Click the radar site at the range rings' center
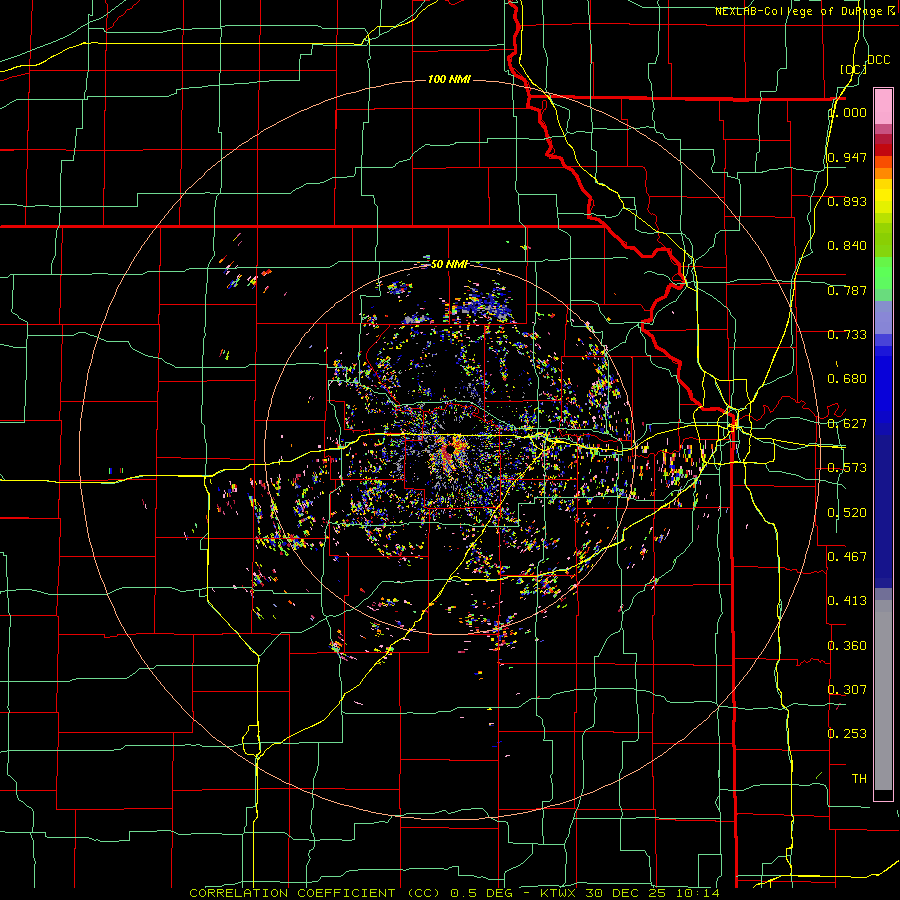 click(449, 449)
